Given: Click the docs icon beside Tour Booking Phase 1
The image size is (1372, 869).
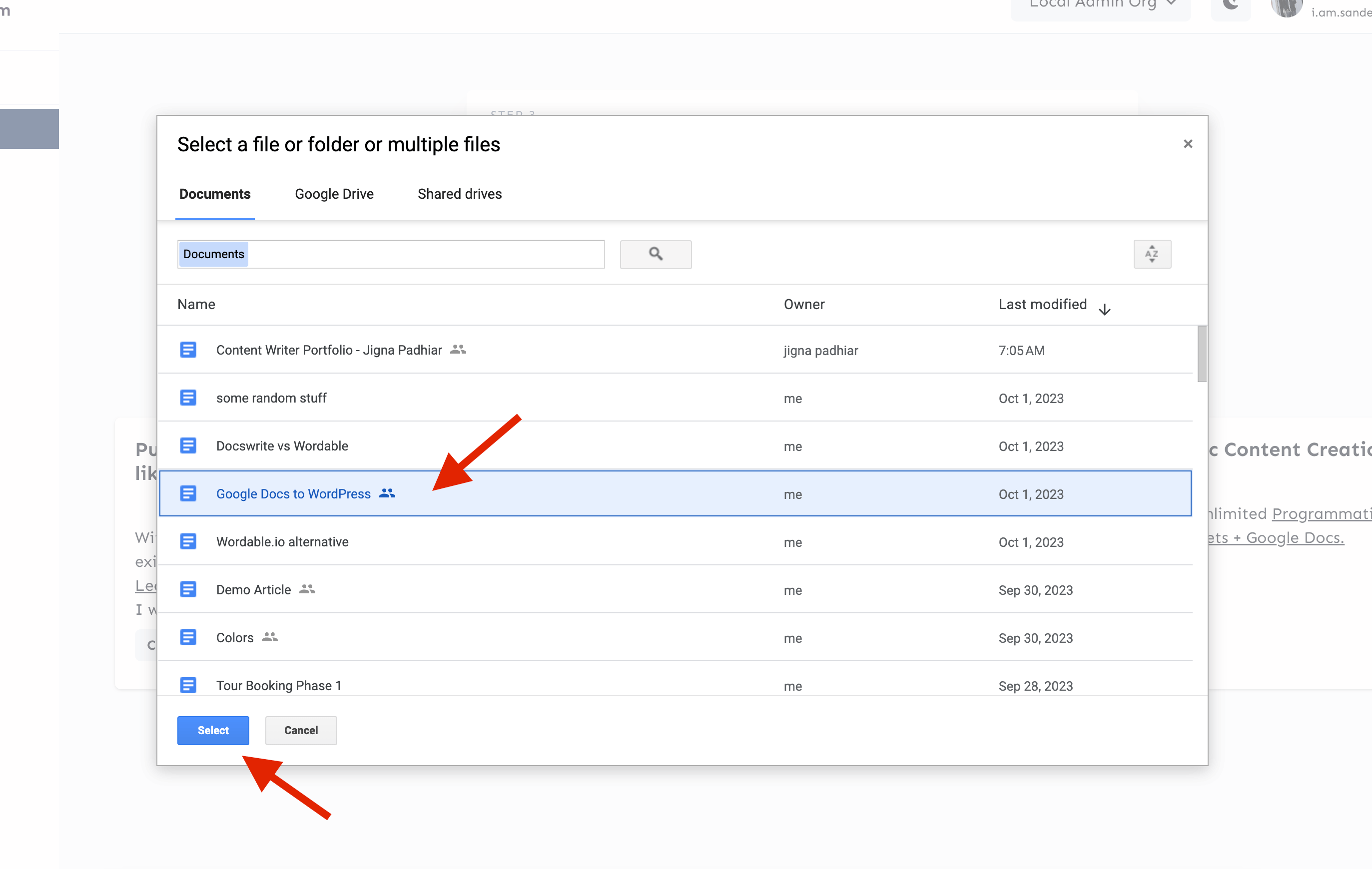Looking at the screenshot, I should [x=188, y=685].
